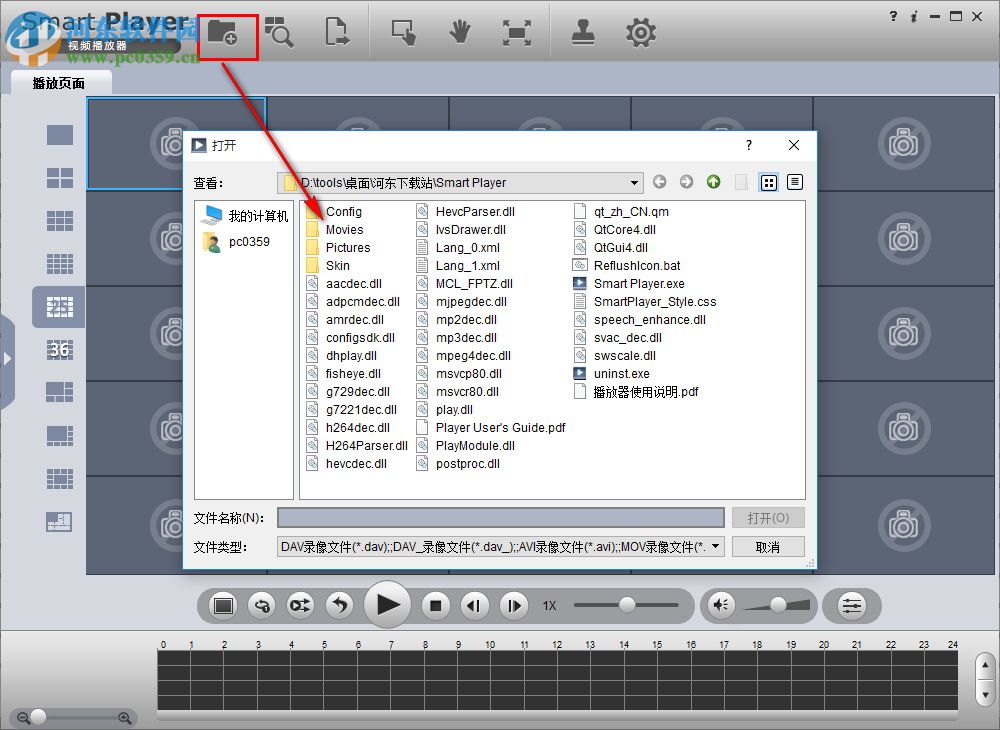Click the open file folder toolbar icon

click(223, 32)
